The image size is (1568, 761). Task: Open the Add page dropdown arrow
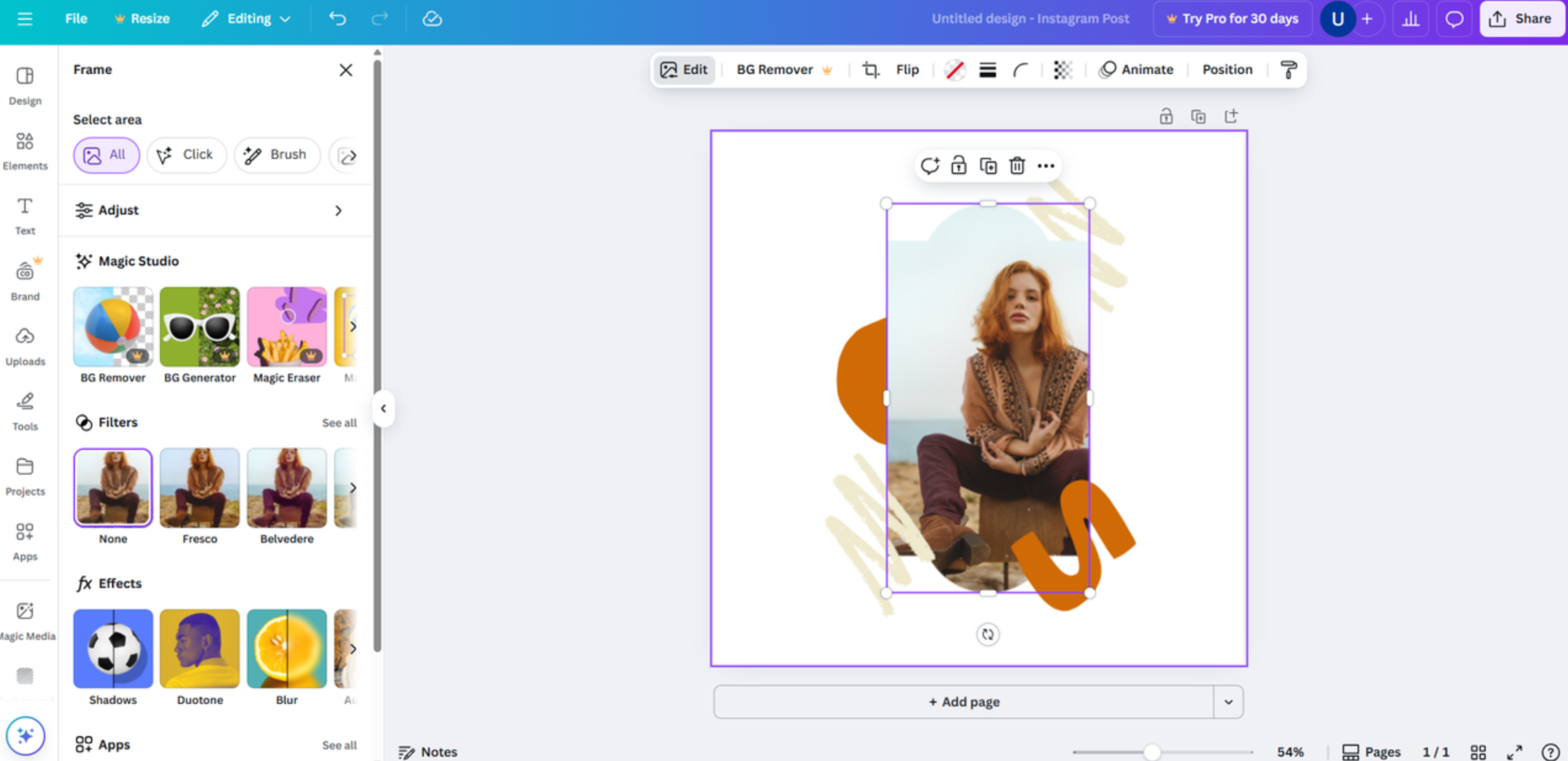pyautogui.click(x=1227, y=701)
